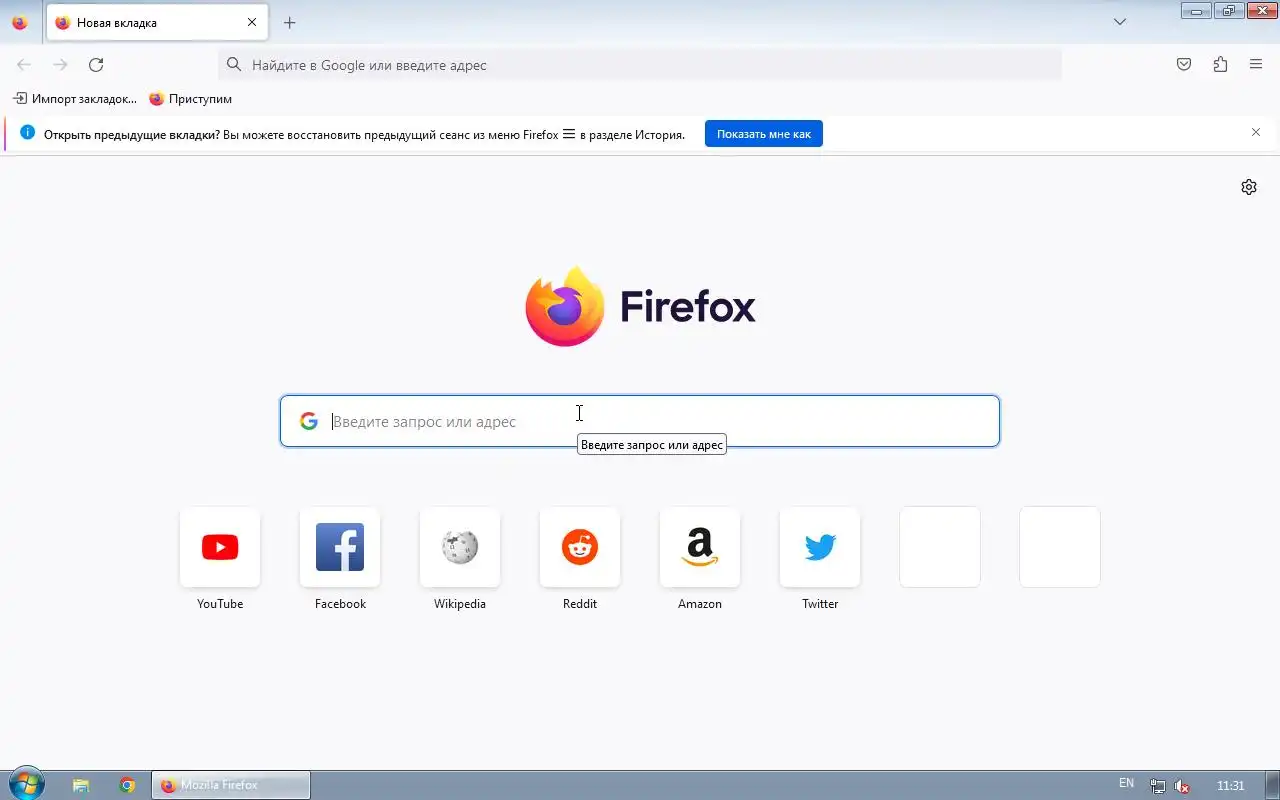Expand the list all tabs chevron

1120,22
